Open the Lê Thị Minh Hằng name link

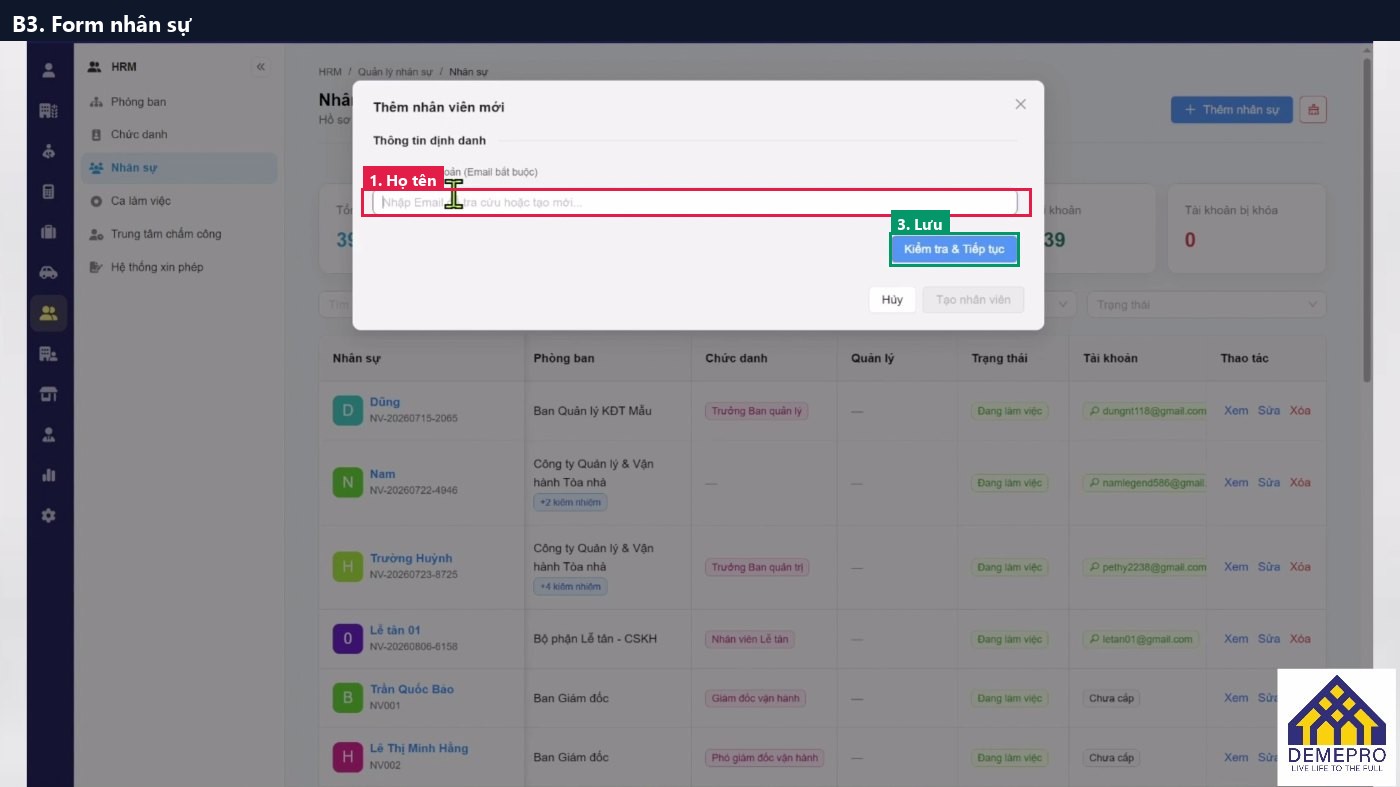[419, 748]
